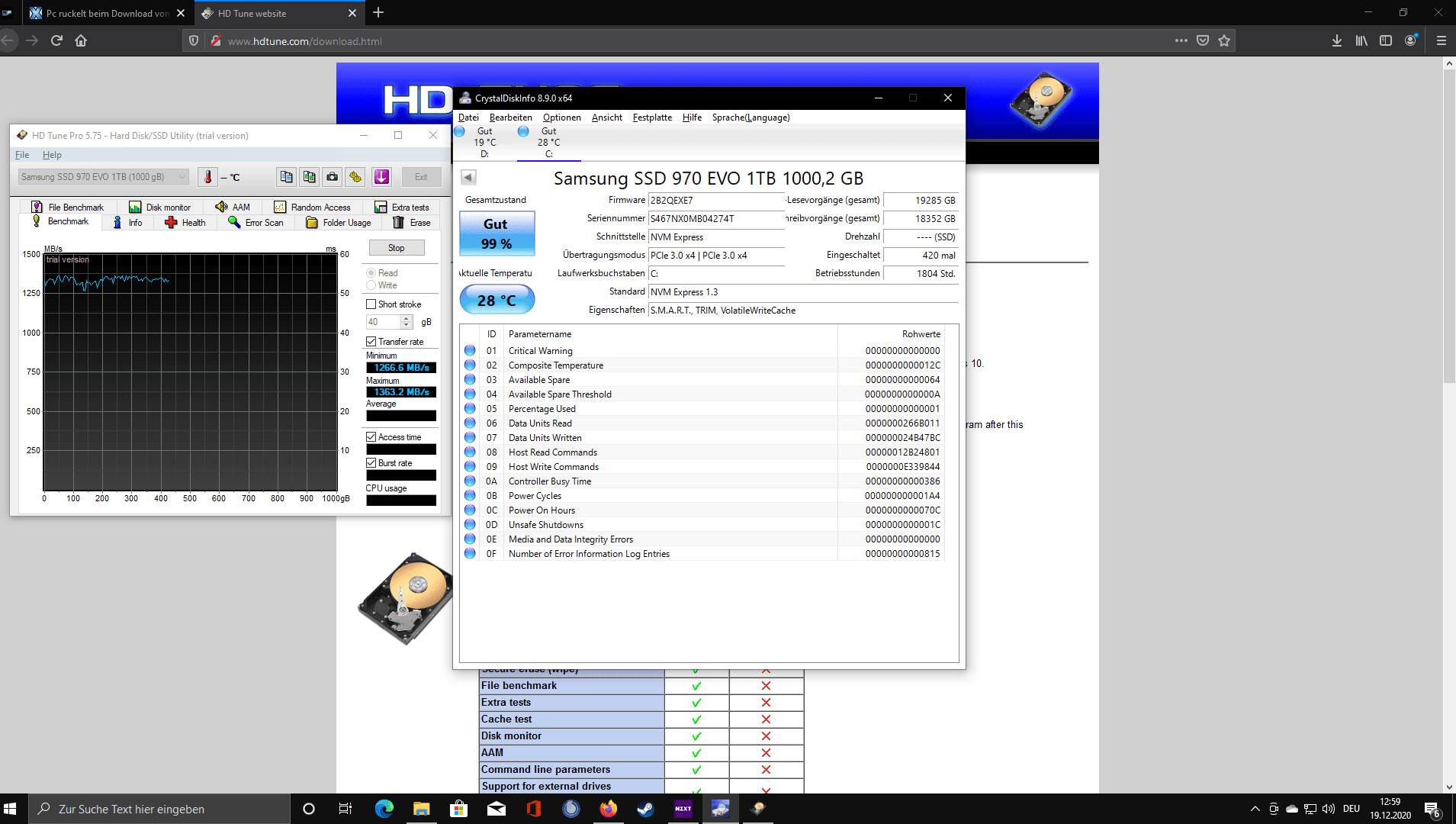Click the Firmware value 2B2QEXE7 field

pyautogui.click(x=715, y=201)
